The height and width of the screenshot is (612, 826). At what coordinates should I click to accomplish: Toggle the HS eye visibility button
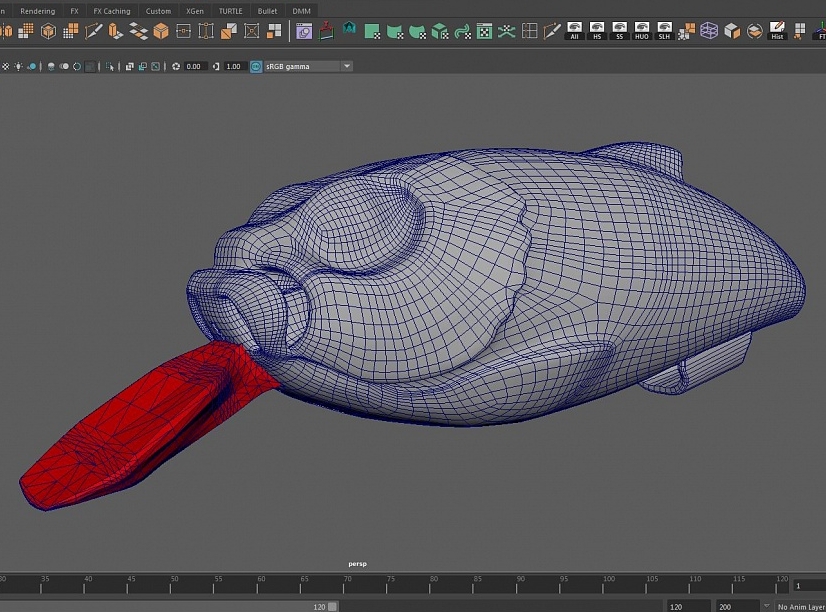(x=597, y=30)
